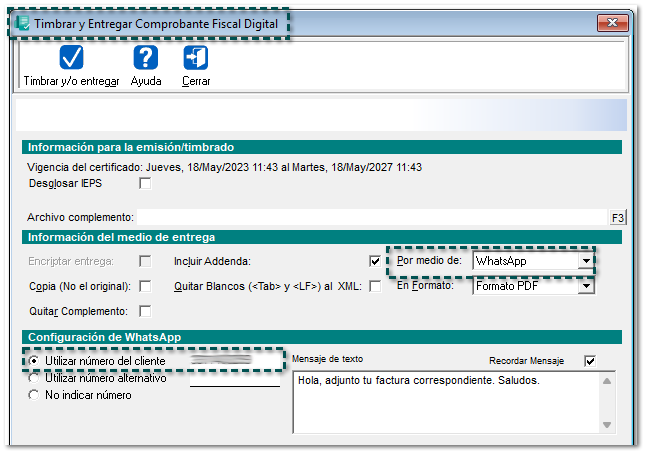The image size is (650, 454).
Task: Choose Utilizar número alternativo radio button
Action: click(35, 378)
